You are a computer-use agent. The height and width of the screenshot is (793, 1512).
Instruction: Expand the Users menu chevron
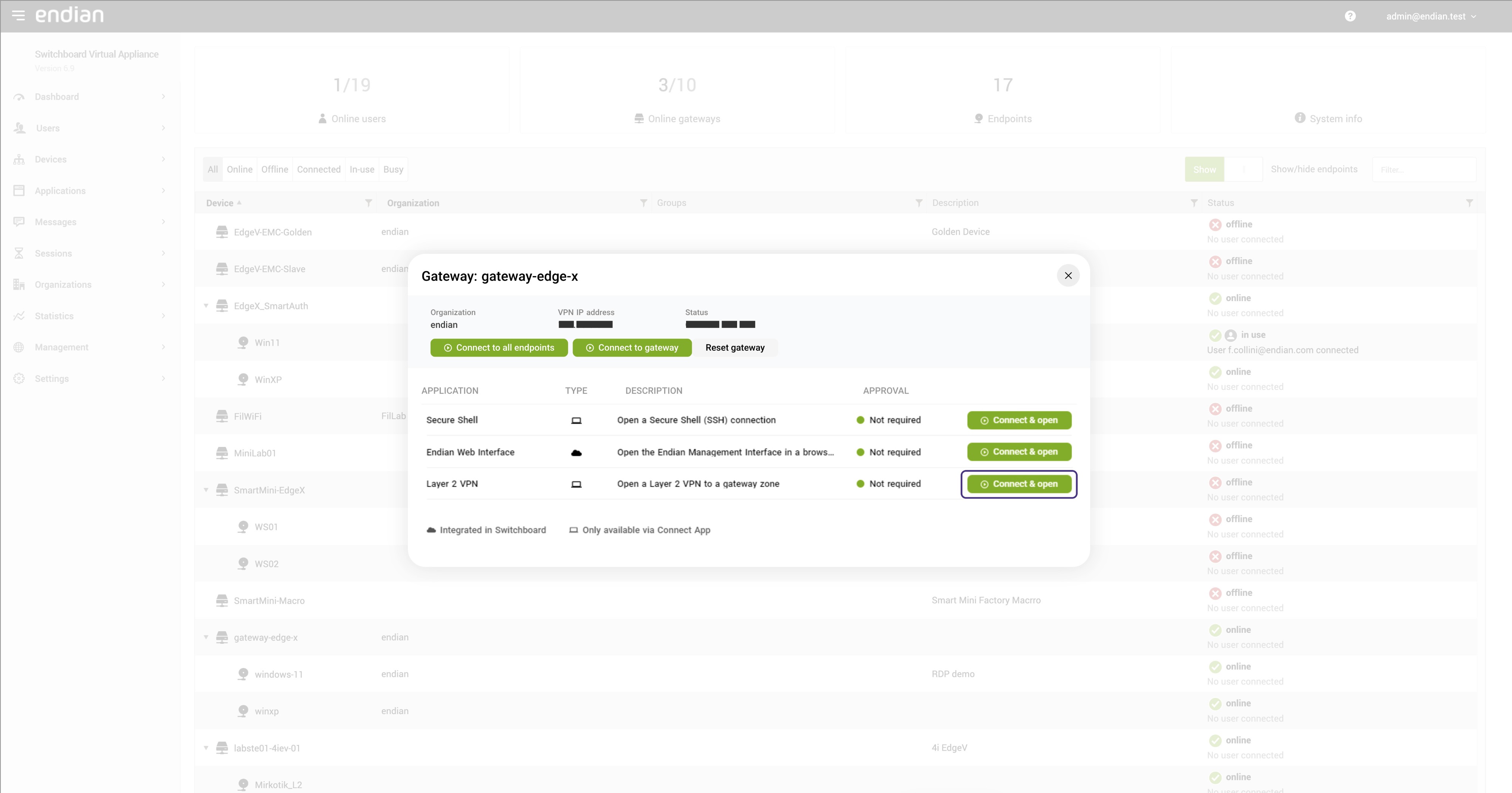163,128
